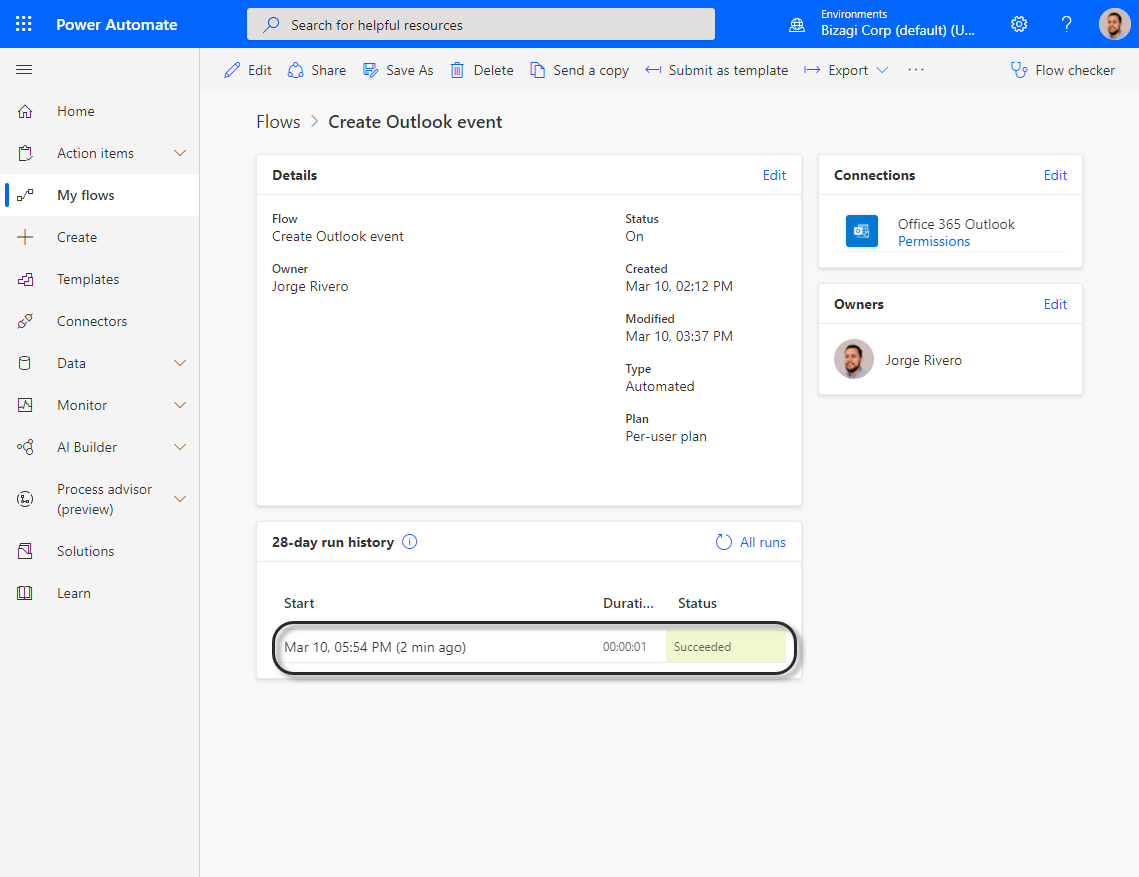Expand the Monitor submenu chevron

180,405
